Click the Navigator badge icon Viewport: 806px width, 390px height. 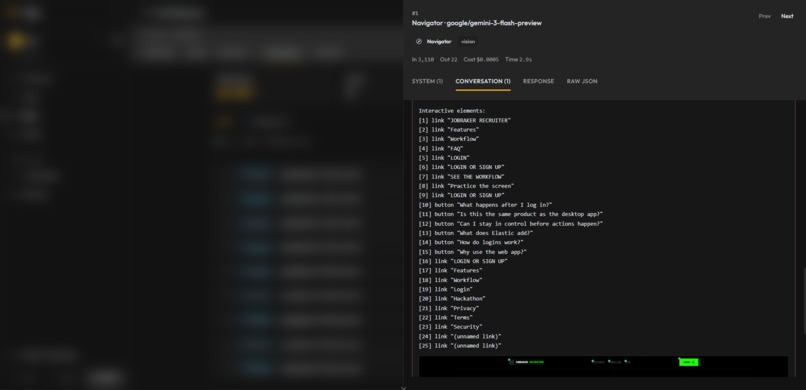418,42
